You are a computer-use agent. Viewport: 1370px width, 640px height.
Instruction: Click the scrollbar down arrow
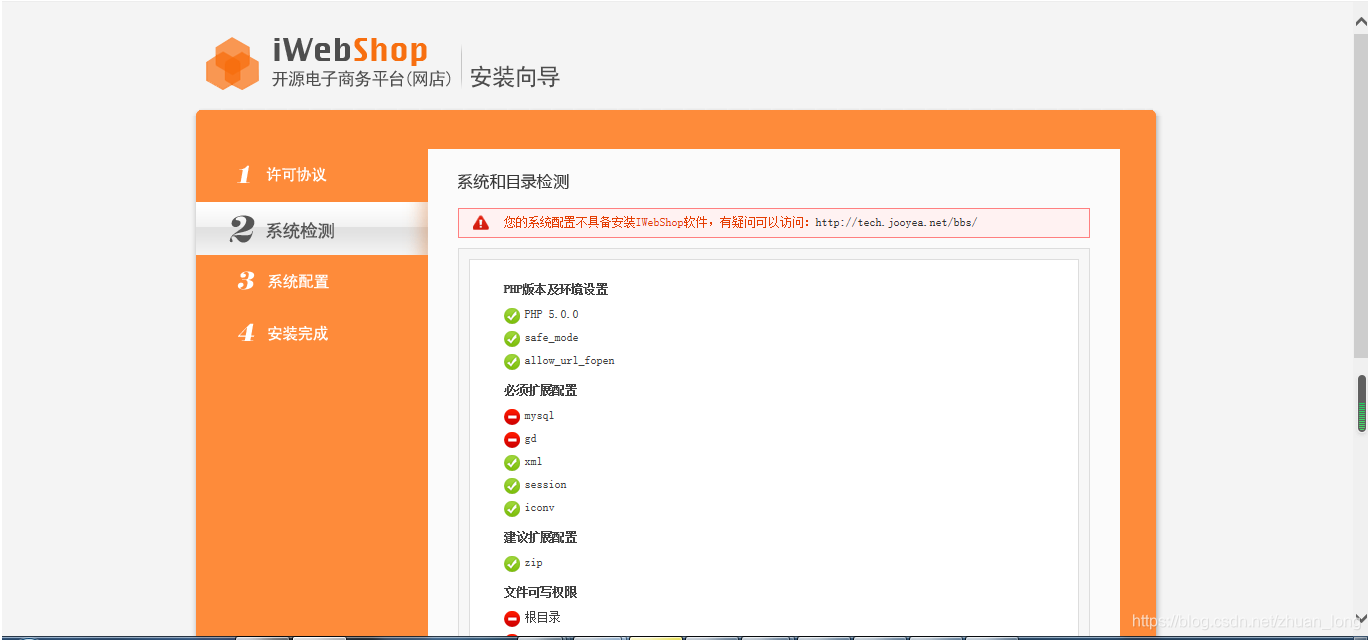tap(1361, 617)
